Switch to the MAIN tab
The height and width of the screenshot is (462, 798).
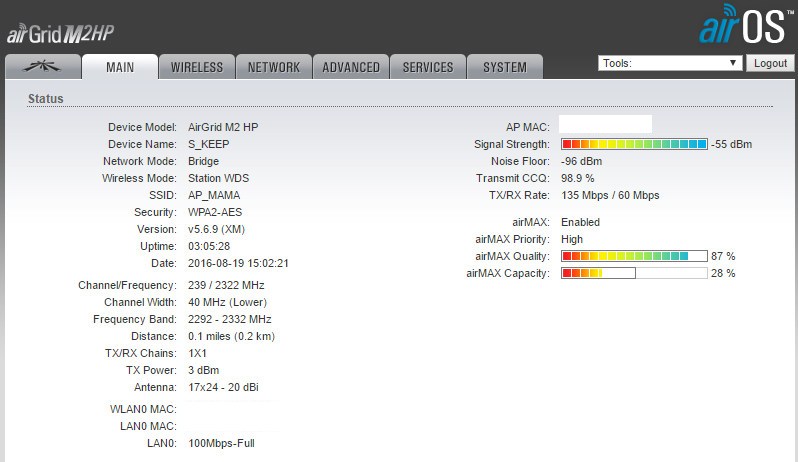(x=120, y=67)
